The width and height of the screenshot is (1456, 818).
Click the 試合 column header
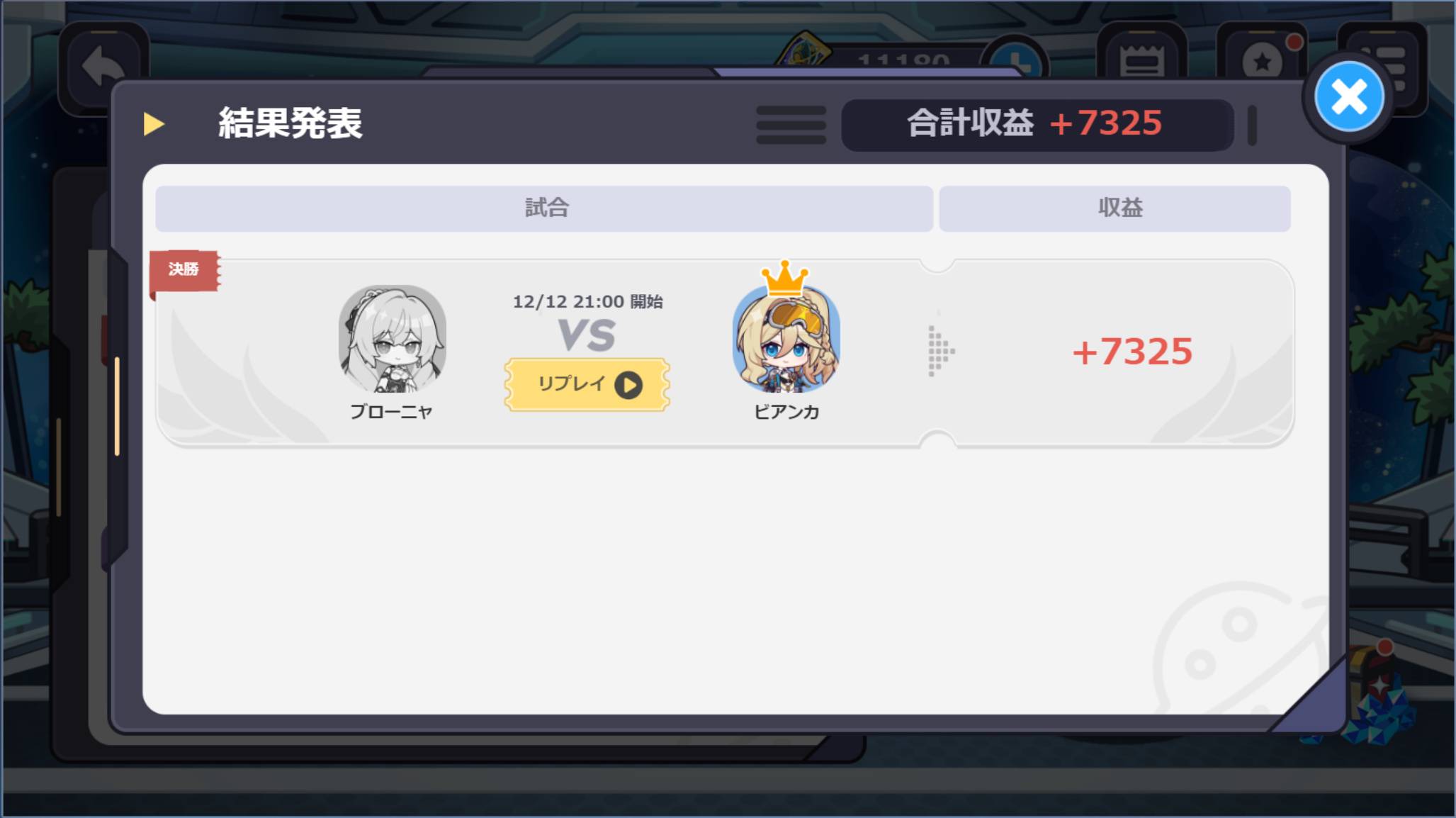point(544,208)
